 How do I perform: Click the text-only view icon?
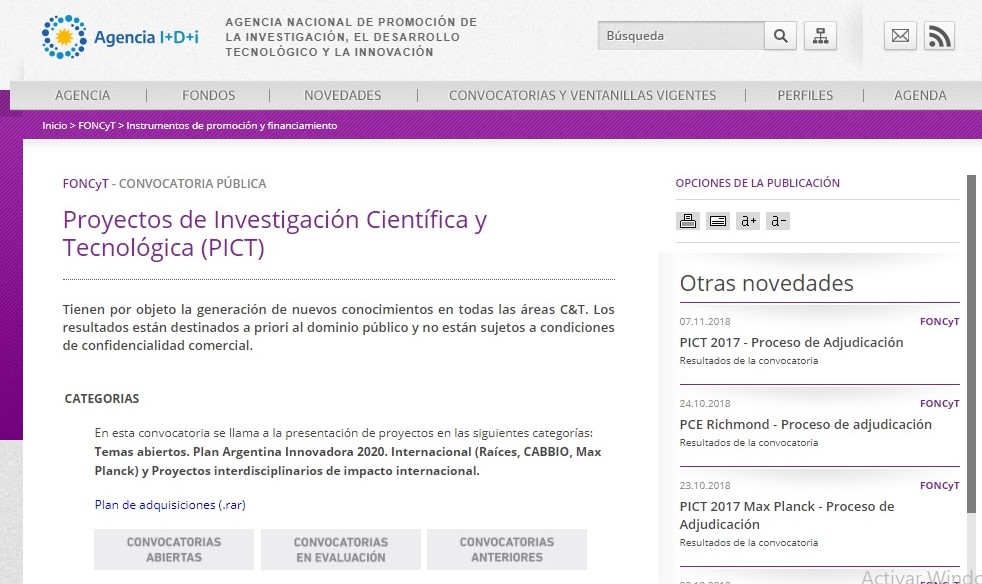718,221
